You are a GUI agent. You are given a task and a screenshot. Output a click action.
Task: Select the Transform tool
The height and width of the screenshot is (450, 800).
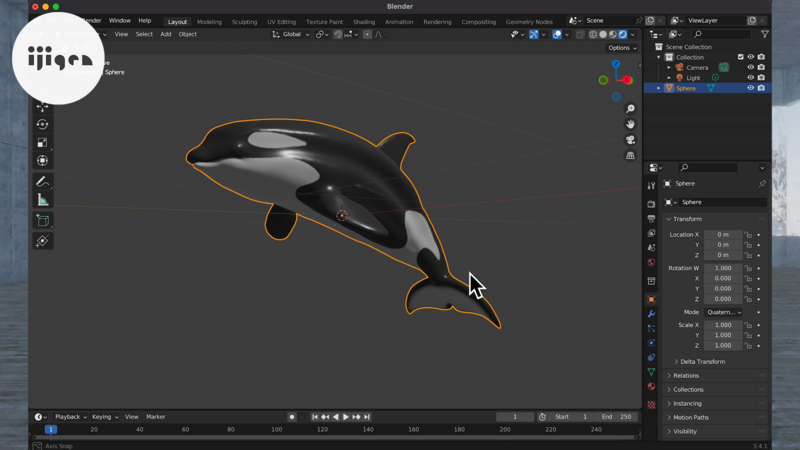click(42, 161)
